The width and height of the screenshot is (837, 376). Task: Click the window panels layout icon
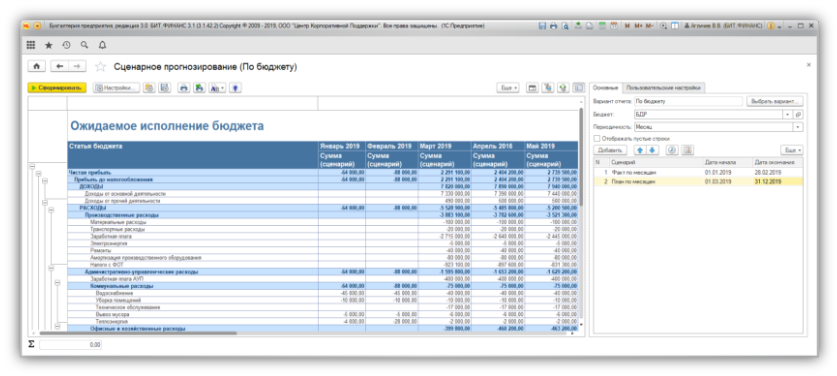(x=675, y=26)
